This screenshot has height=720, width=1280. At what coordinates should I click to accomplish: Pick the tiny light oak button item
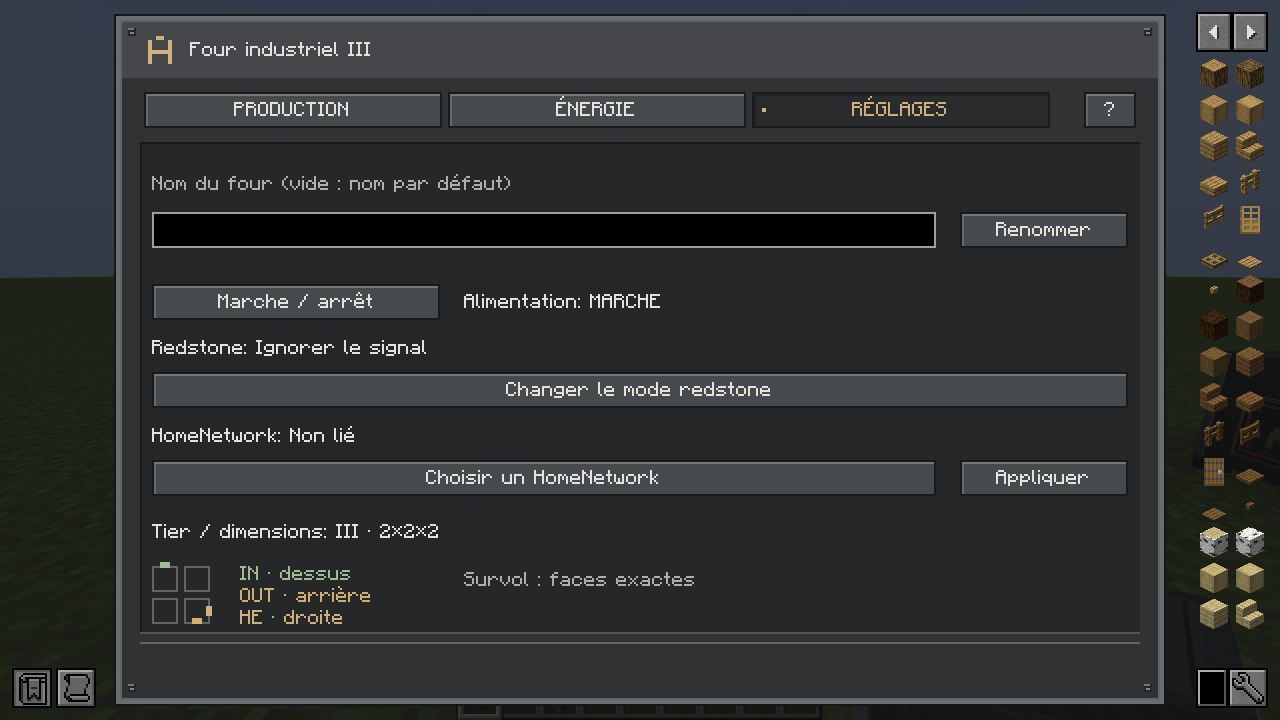click(x=1213, y=291)
